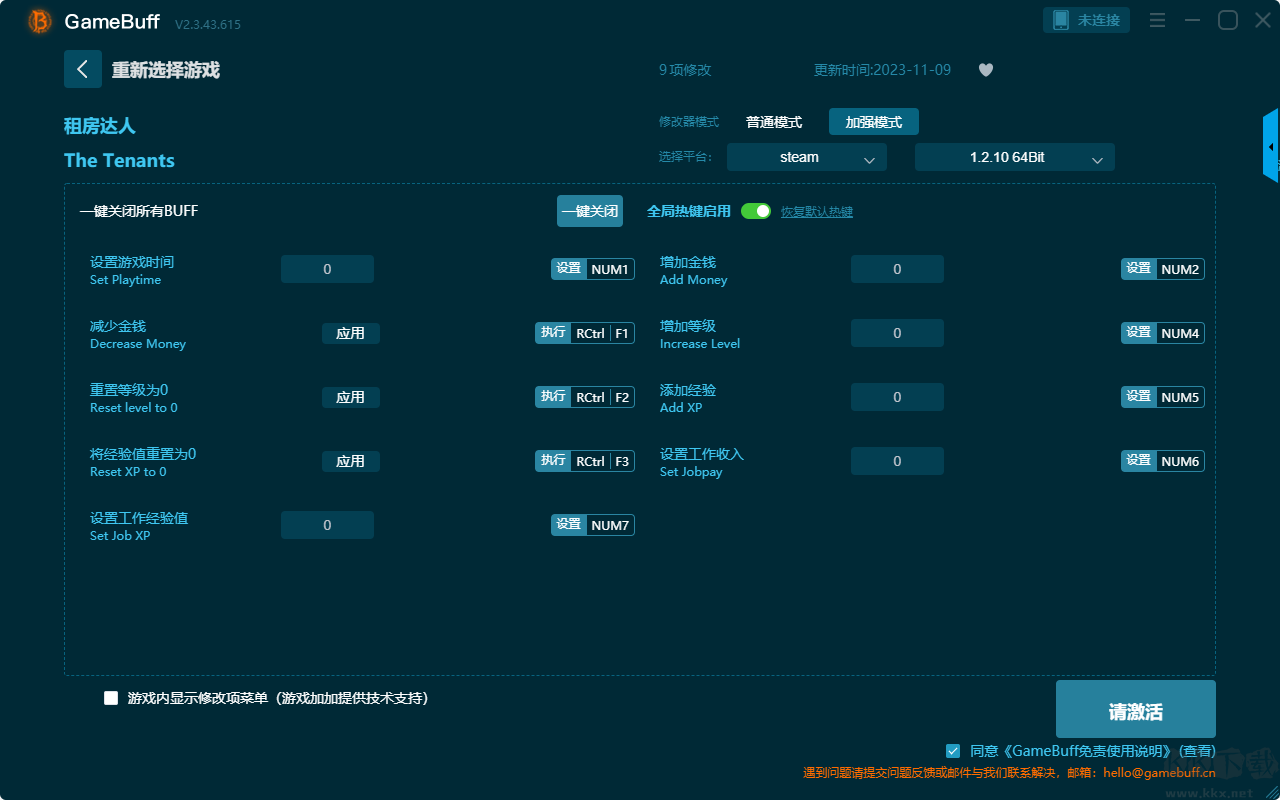Image resolution: width=1280 pixels, height=800 pixels.
Task: Click the 9项修改 count text
Action: point(685,70)
